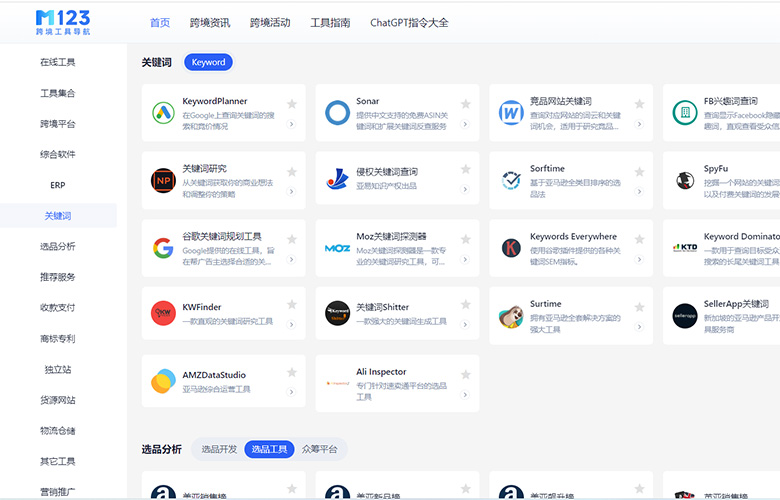Click the KWFinder card title
Viewport: 780px width, 500px height.
(x=201, y=307)
